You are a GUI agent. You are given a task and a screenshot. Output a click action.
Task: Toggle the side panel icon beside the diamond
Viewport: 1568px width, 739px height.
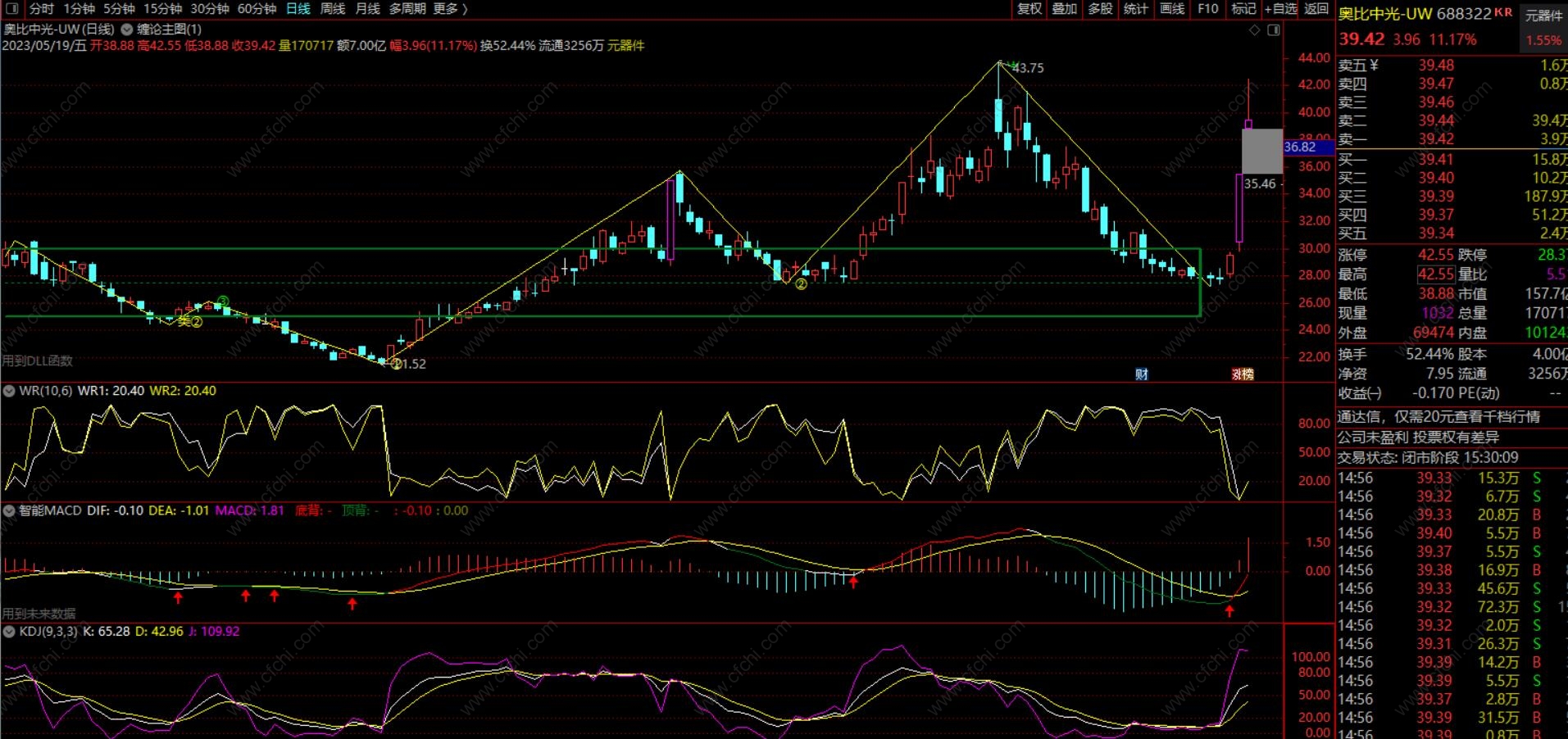tap(1274, 30)
